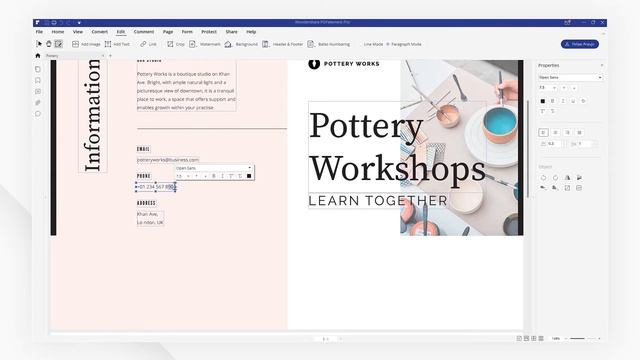The height and width of the screenshot is (360, 640).
Task: Switch to the Home tab
Action: click(58, 32)
